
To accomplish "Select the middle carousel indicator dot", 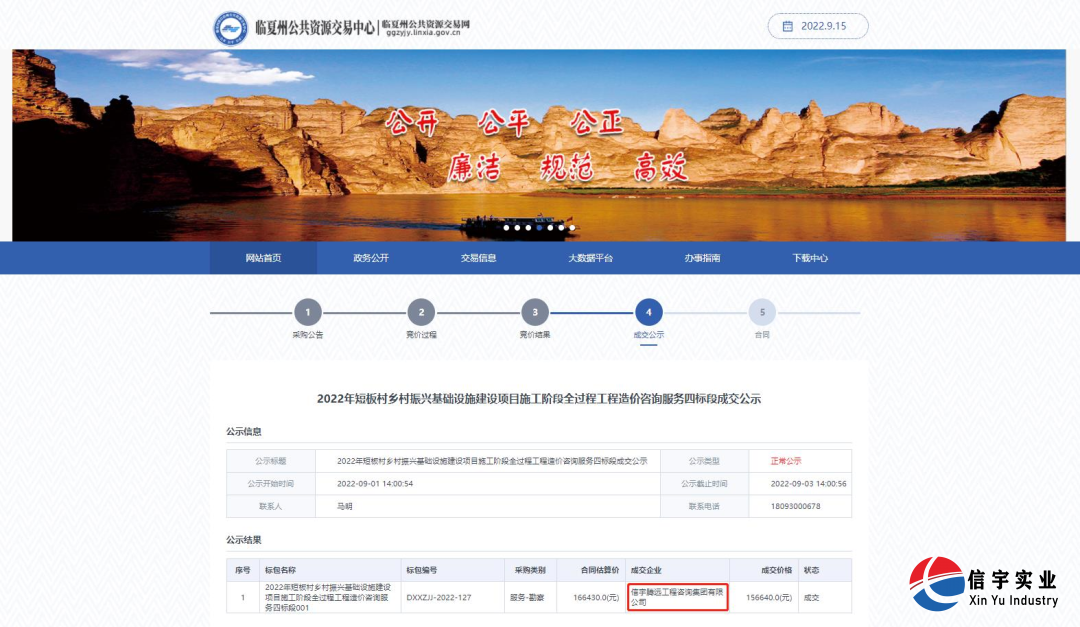I will point(540,227).
